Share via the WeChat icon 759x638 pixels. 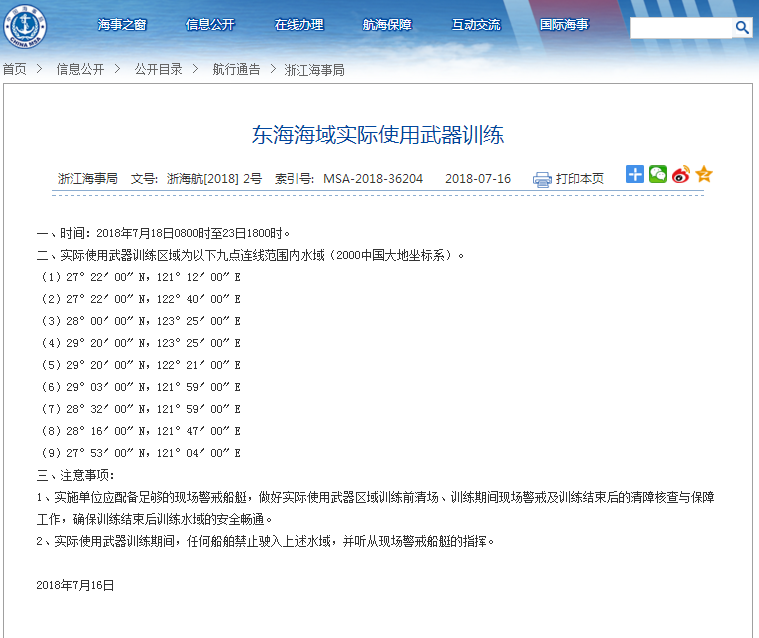(658, 174)
